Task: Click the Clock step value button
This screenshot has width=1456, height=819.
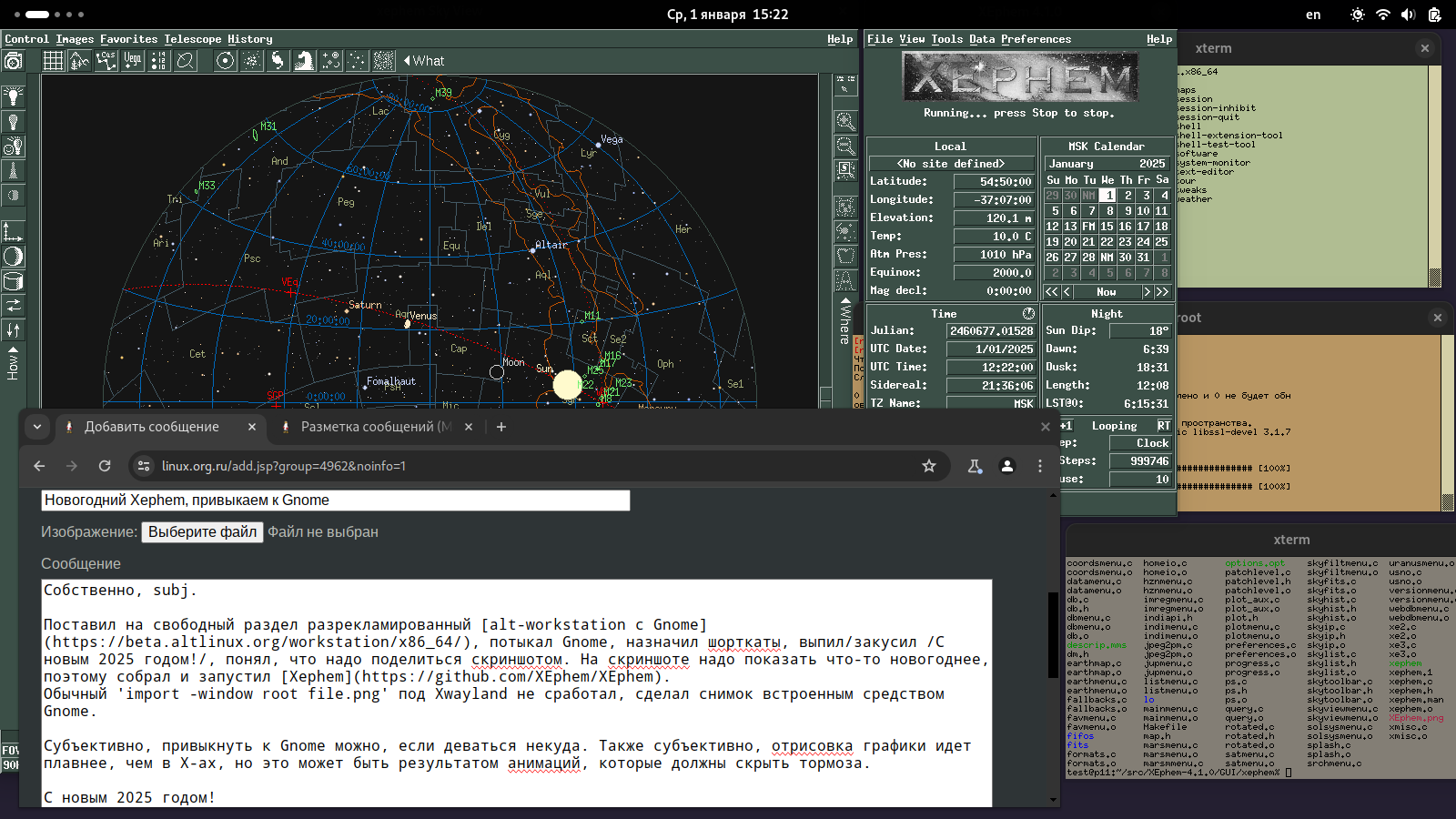Action: point(1140,443)
